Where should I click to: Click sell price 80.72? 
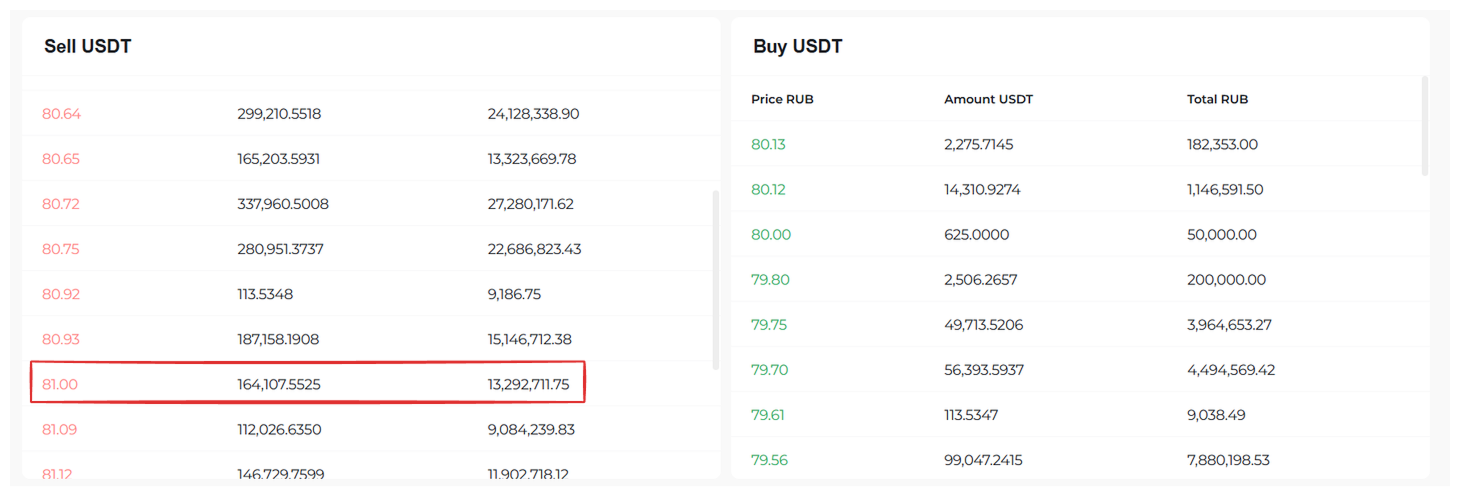(61, 204)
